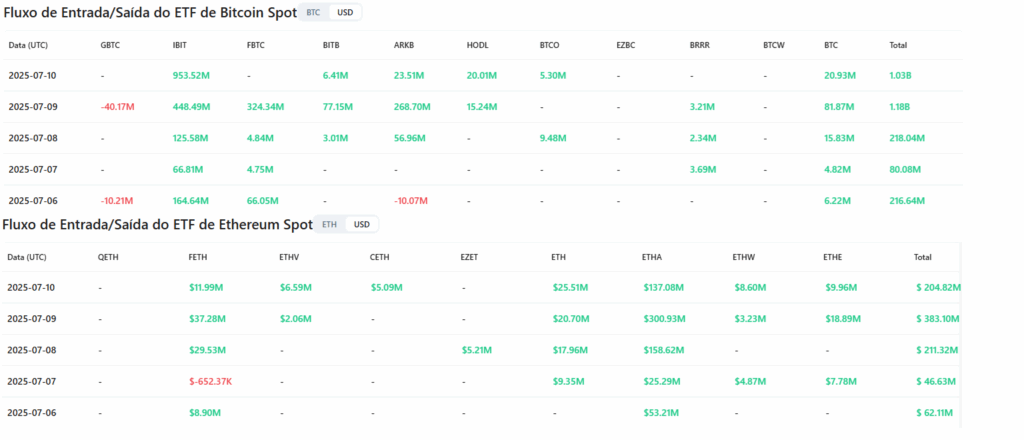Image resolution: width=1024 pixels, height=440 pixels.
Task: Select BTCO value 9.48M
Action: point(553,138)
